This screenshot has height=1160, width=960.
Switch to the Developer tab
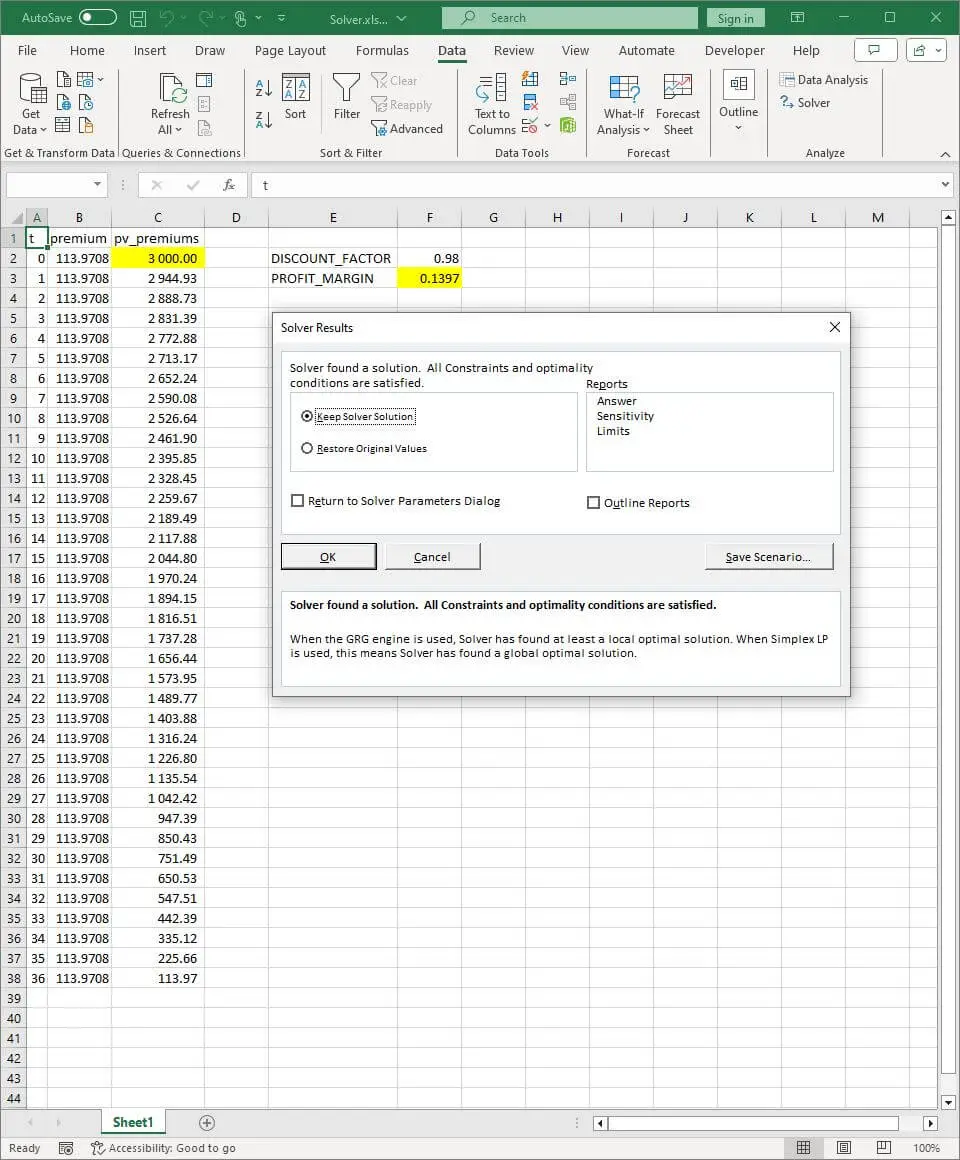coord(734,50)
